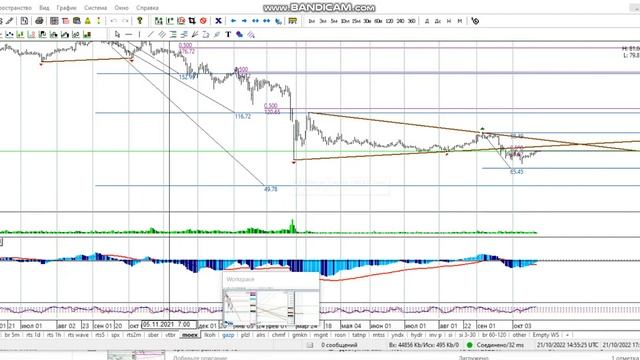Open the Вид menu
Screen dimensions: 640x360
tap(44, 8)
